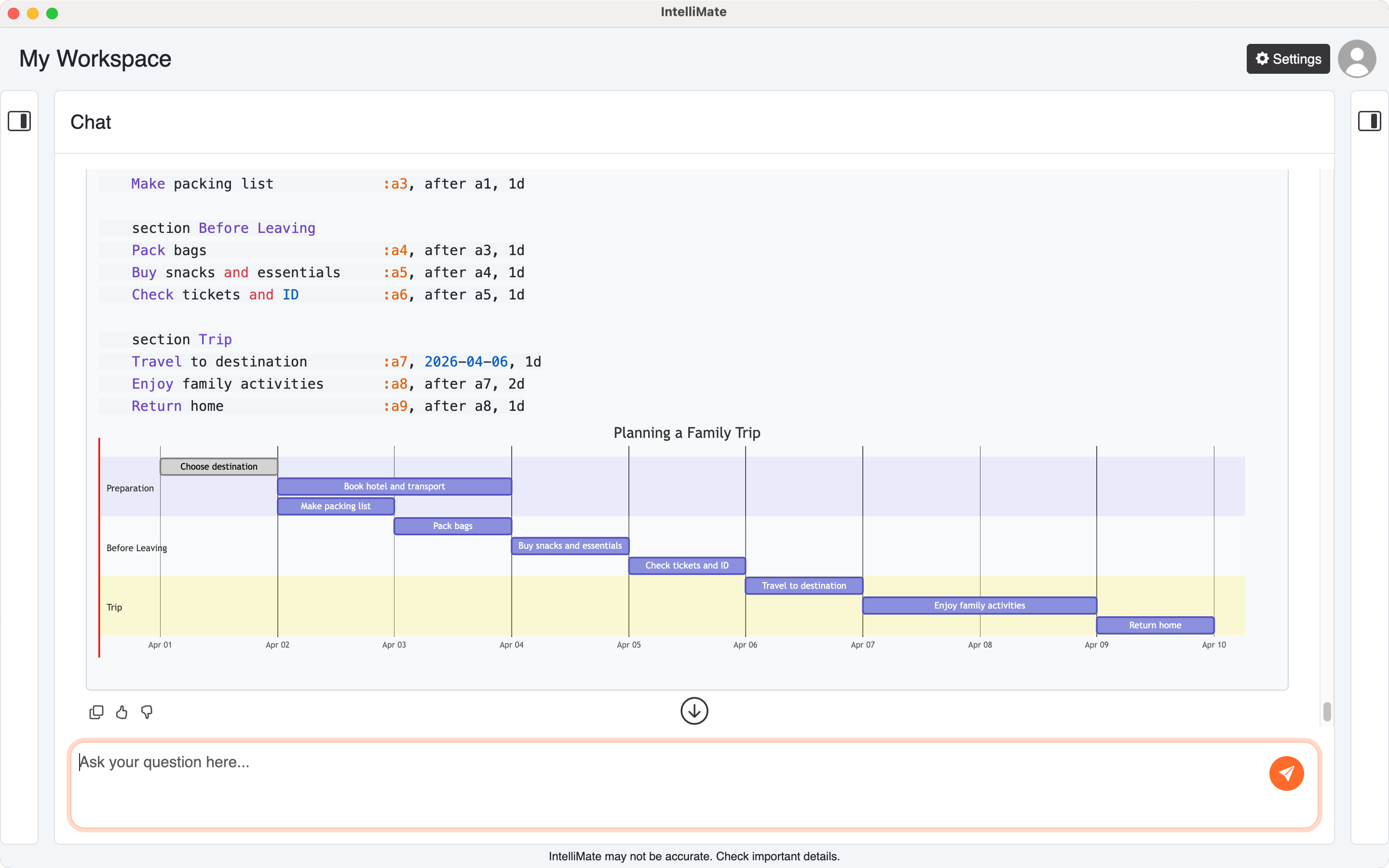Select the Chat tab header
This screenshot has width=1389, height=868.
point(91,122)
